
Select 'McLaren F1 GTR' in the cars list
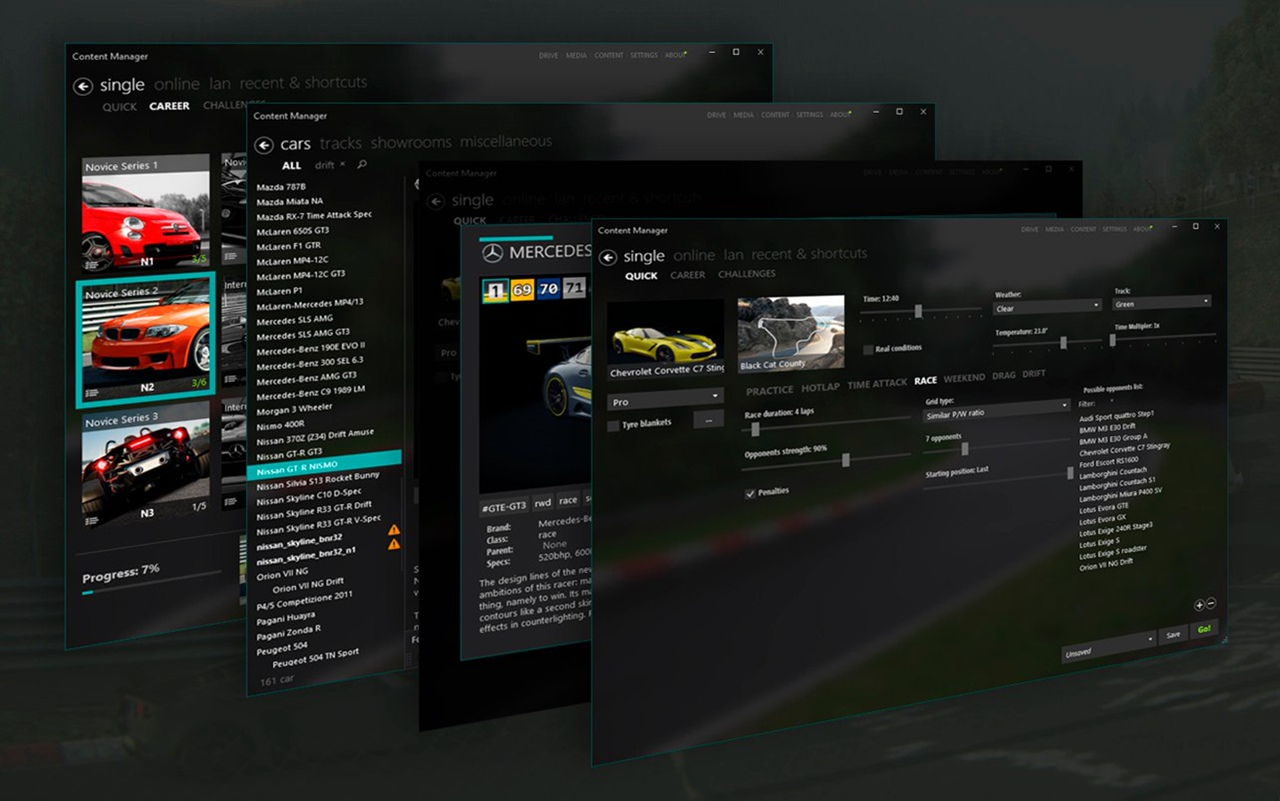(289, 246)
